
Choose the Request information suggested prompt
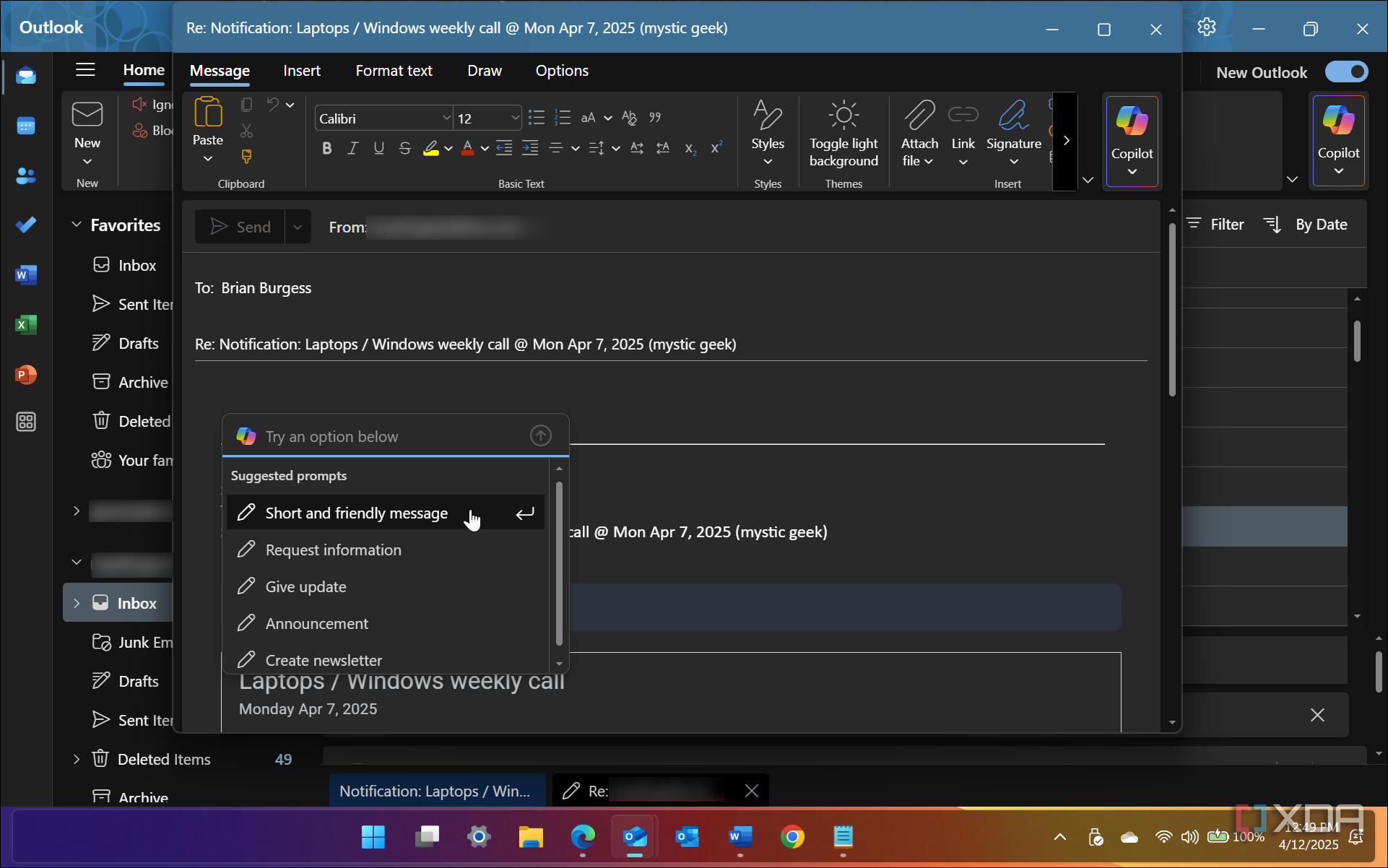[x=333, y=550]
